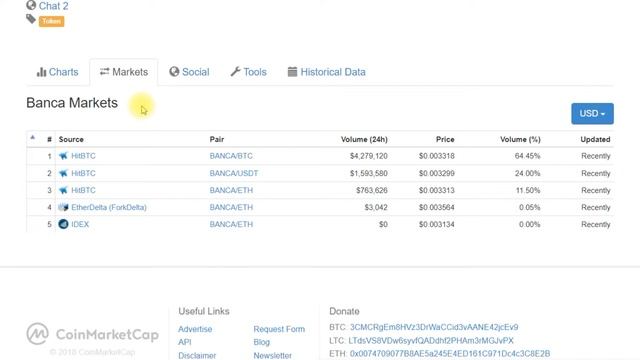The width and height of the screenshot is (640, 360).
Task: Click the IDEX logo icon
Action: pos(63,224)
